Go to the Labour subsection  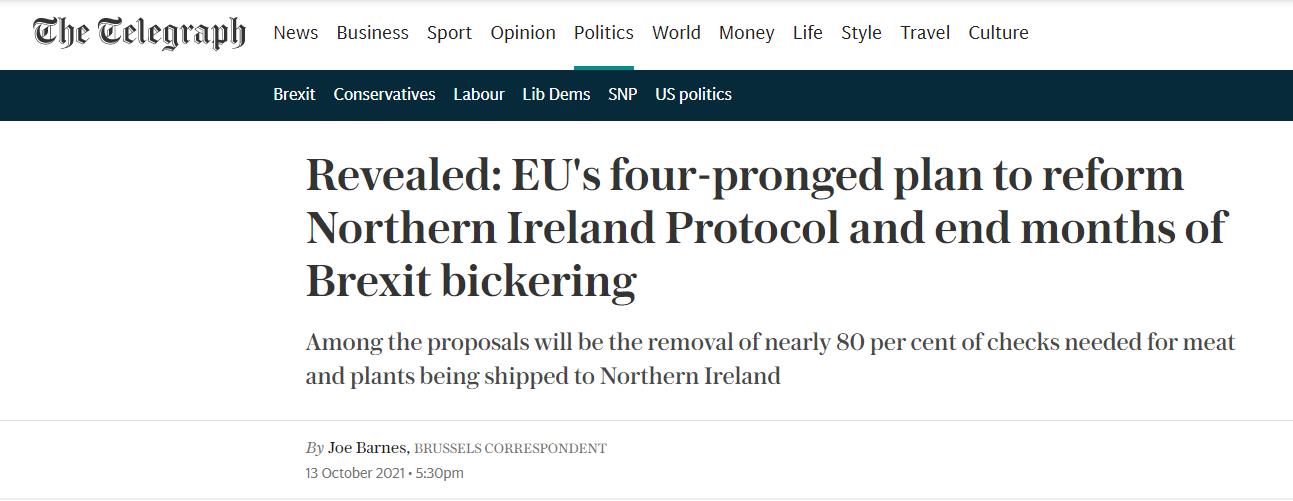(478, 94)
